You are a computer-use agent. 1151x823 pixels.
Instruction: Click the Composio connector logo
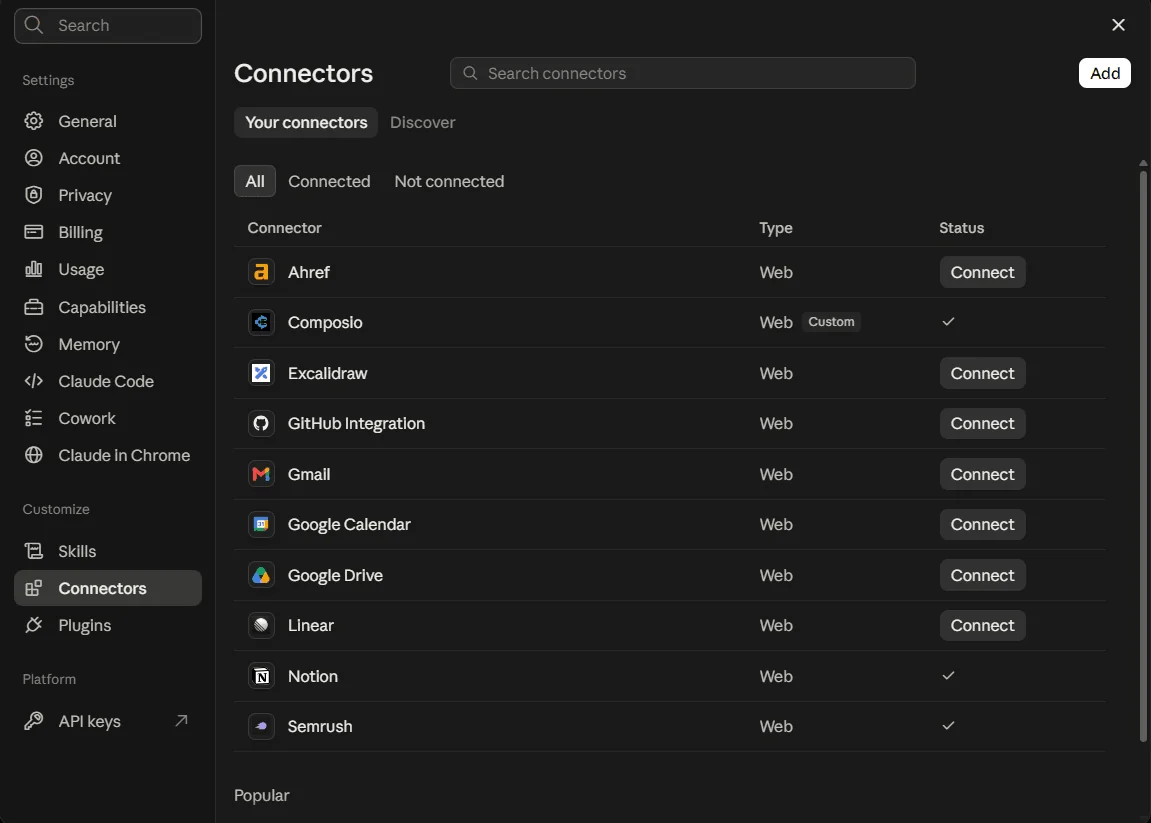coord(261,322)
